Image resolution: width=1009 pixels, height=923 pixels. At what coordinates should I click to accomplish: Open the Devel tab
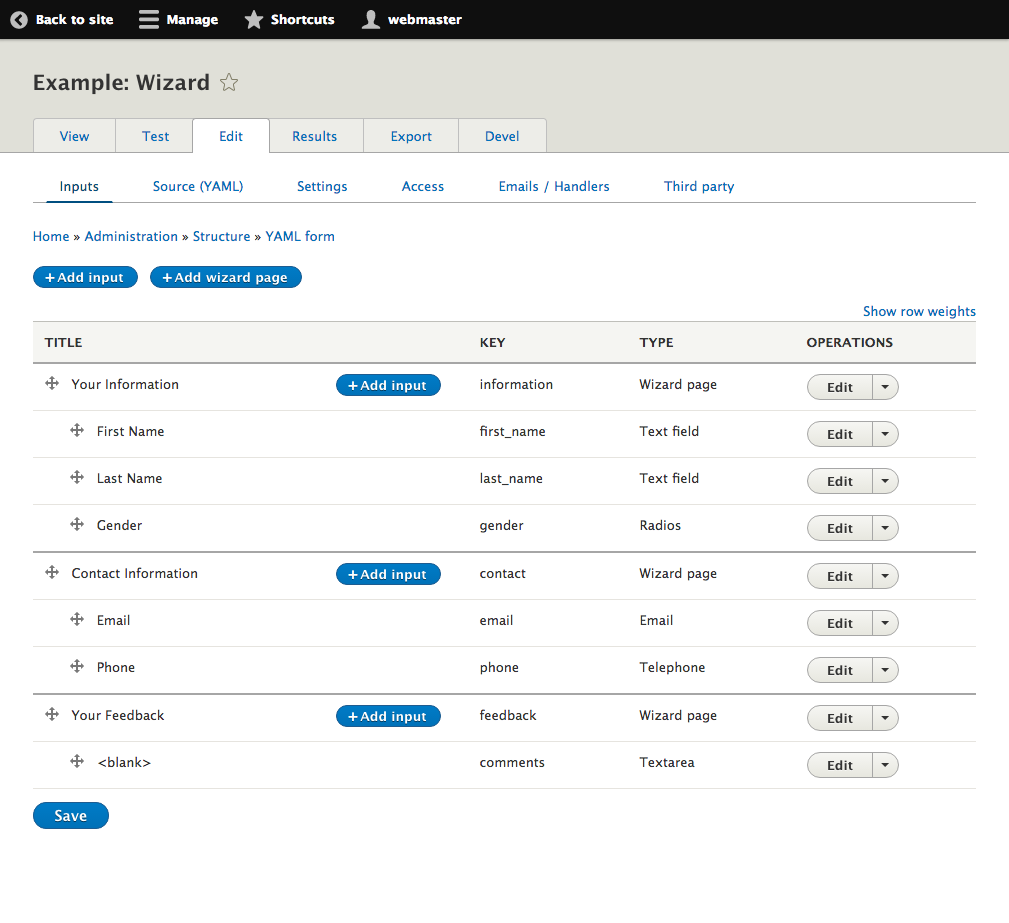click(502, 136)
